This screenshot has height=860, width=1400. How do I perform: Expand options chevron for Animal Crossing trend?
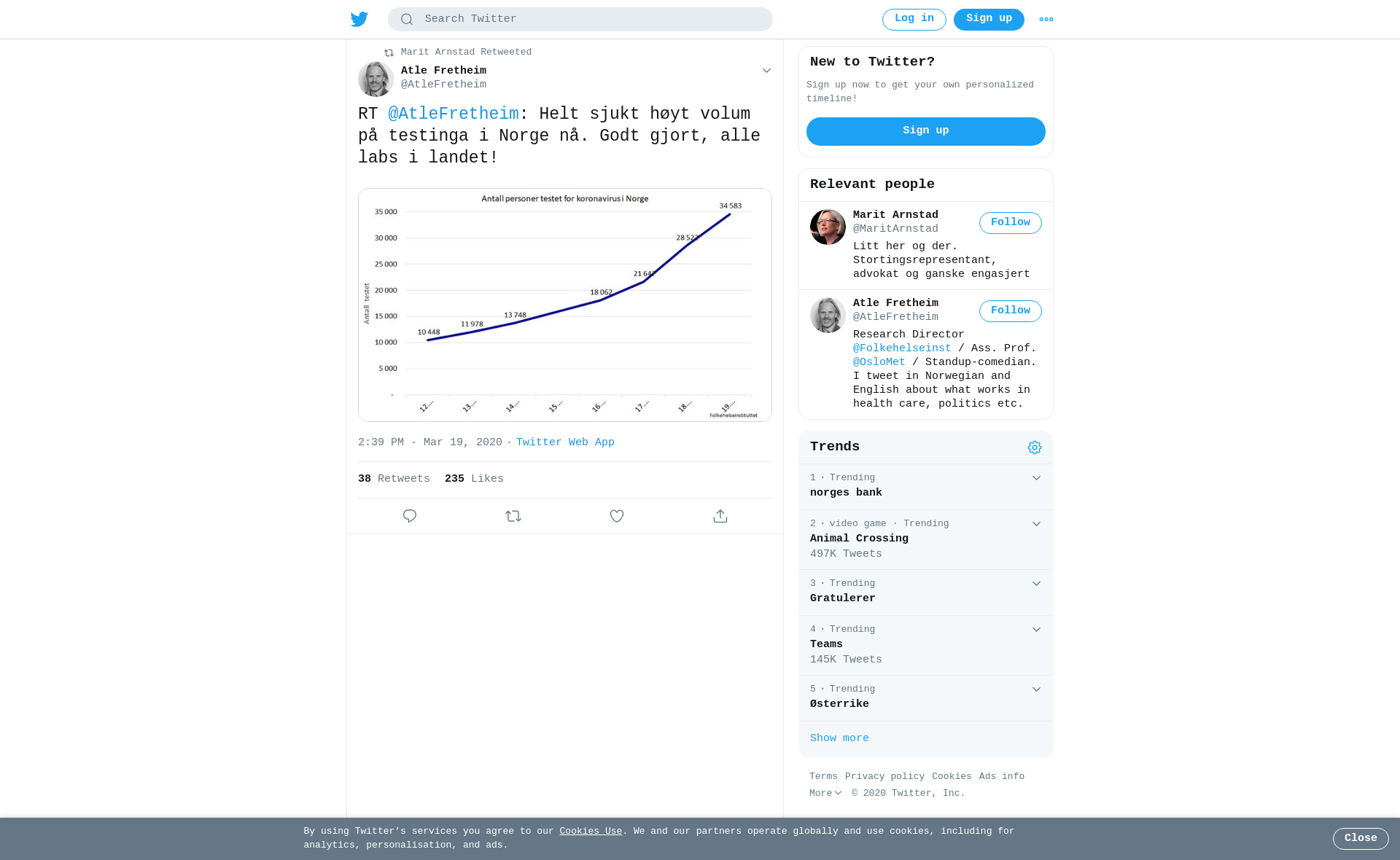(x=1036, y=524)
